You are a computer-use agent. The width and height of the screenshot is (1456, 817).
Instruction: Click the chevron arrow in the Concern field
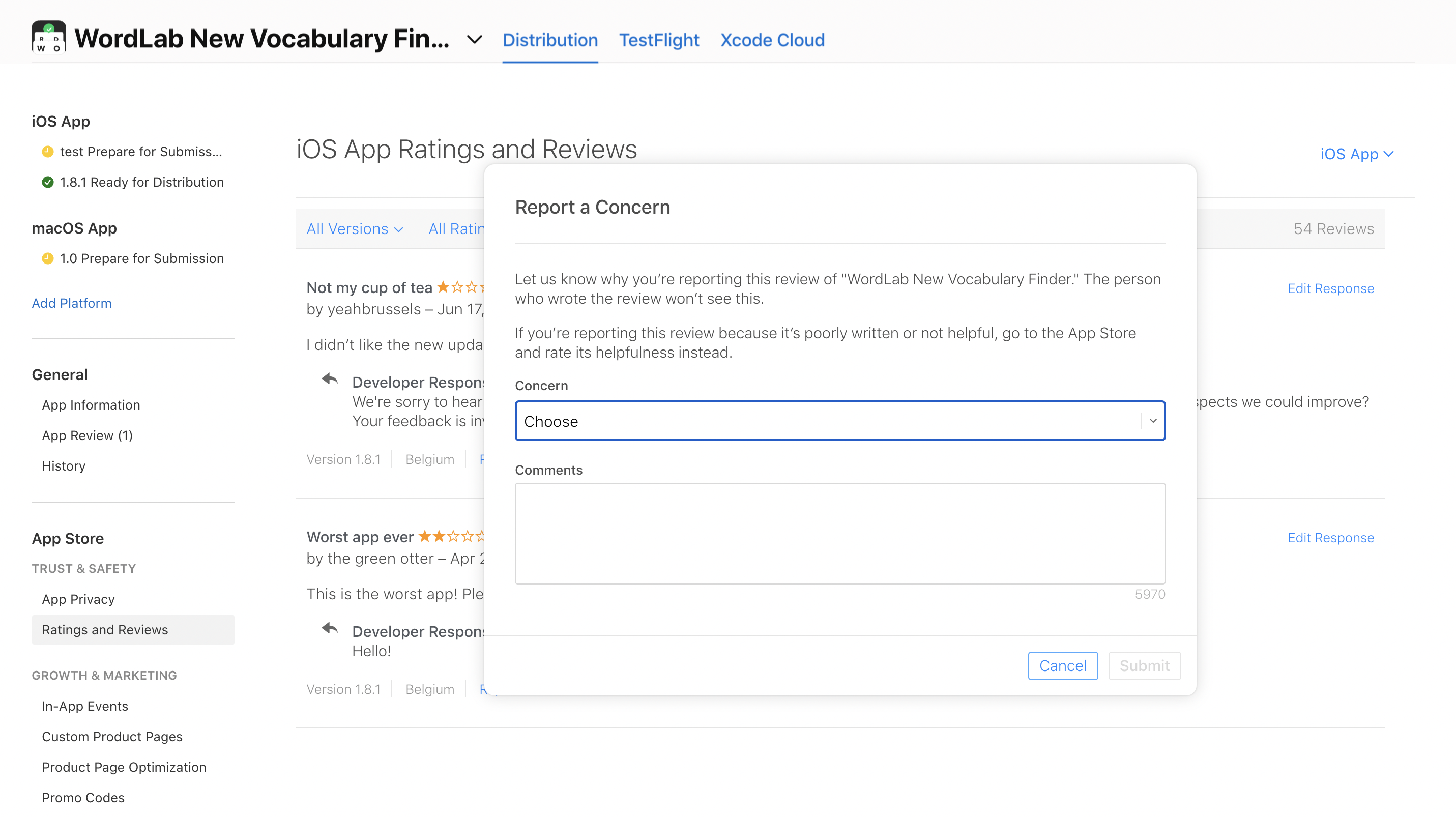1153,421
